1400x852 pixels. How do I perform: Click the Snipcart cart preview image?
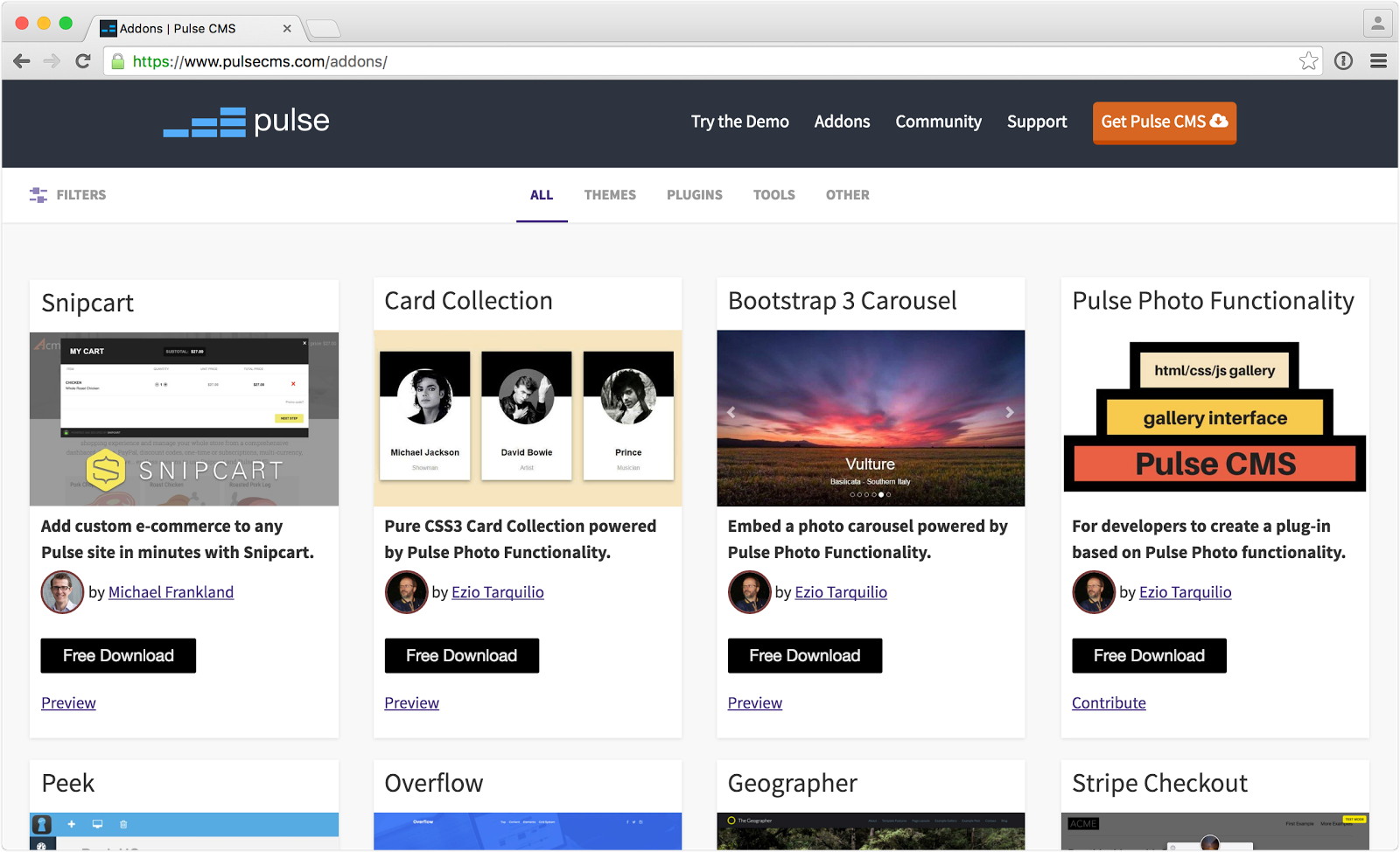click(184, 419)
